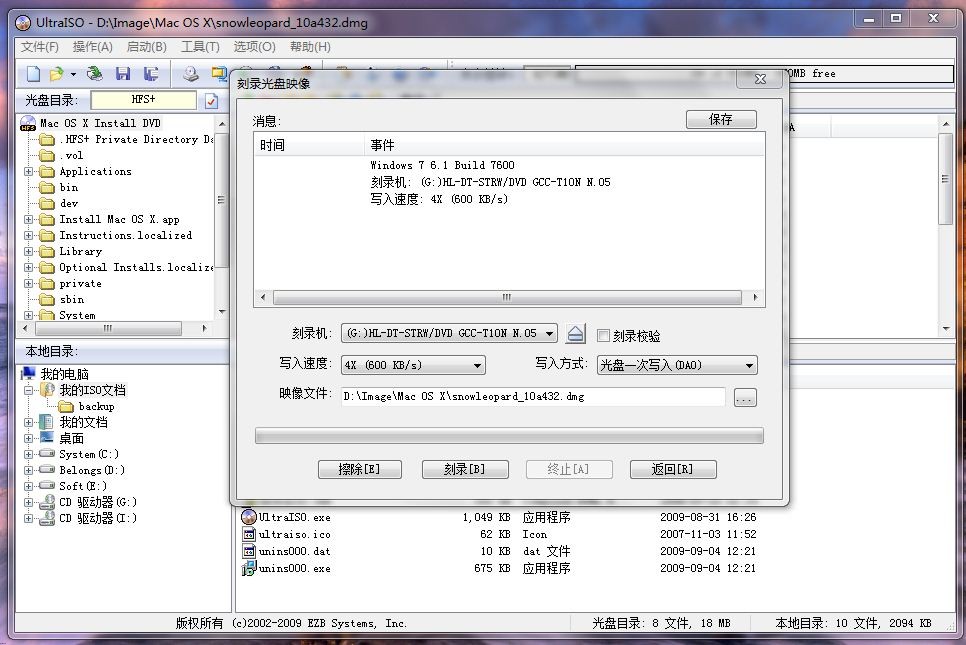
Task: Click the CD 驱动器 (I:) drive icon
Action: coord(47,518)
